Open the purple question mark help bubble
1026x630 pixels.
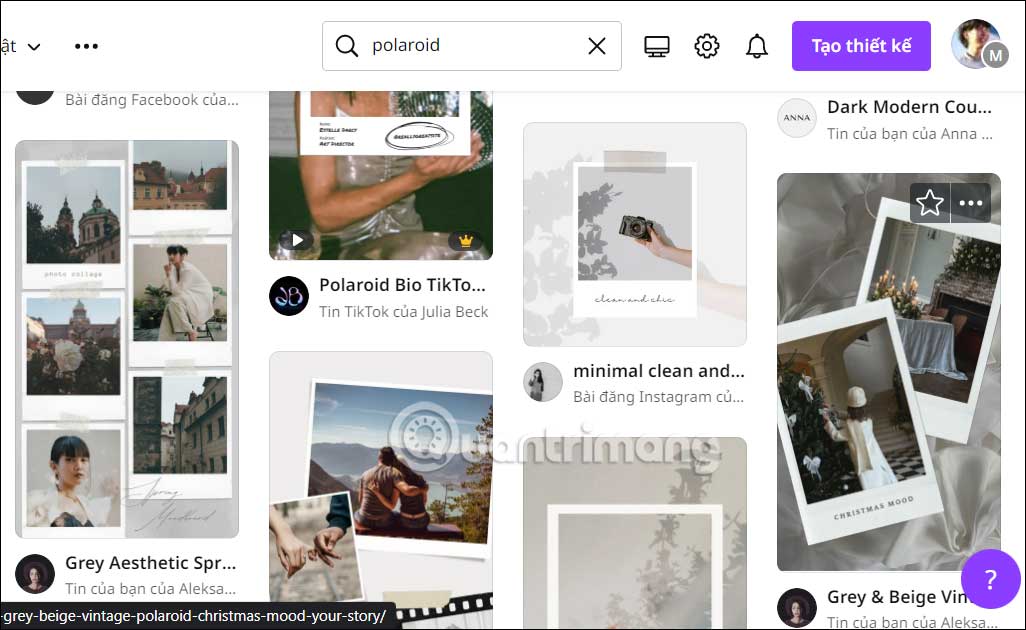coord(990,580)
